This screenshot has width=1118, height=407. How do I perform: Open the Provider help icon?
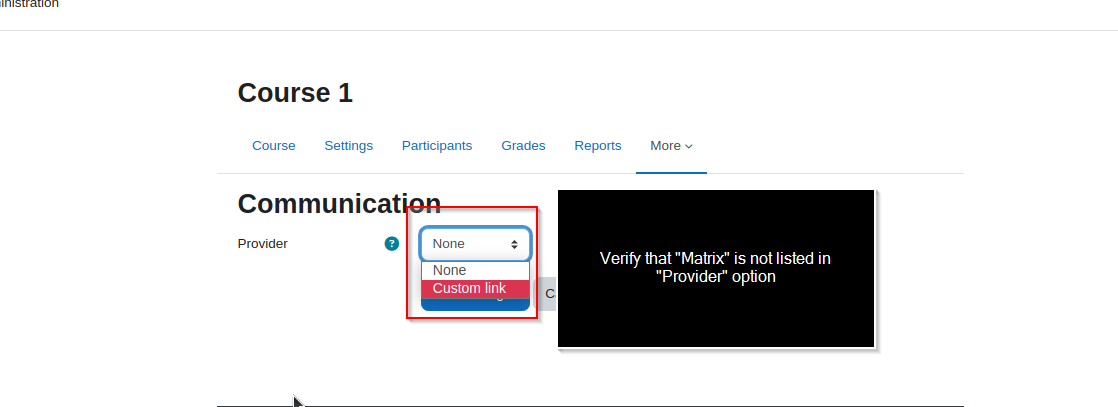(391, 244)
